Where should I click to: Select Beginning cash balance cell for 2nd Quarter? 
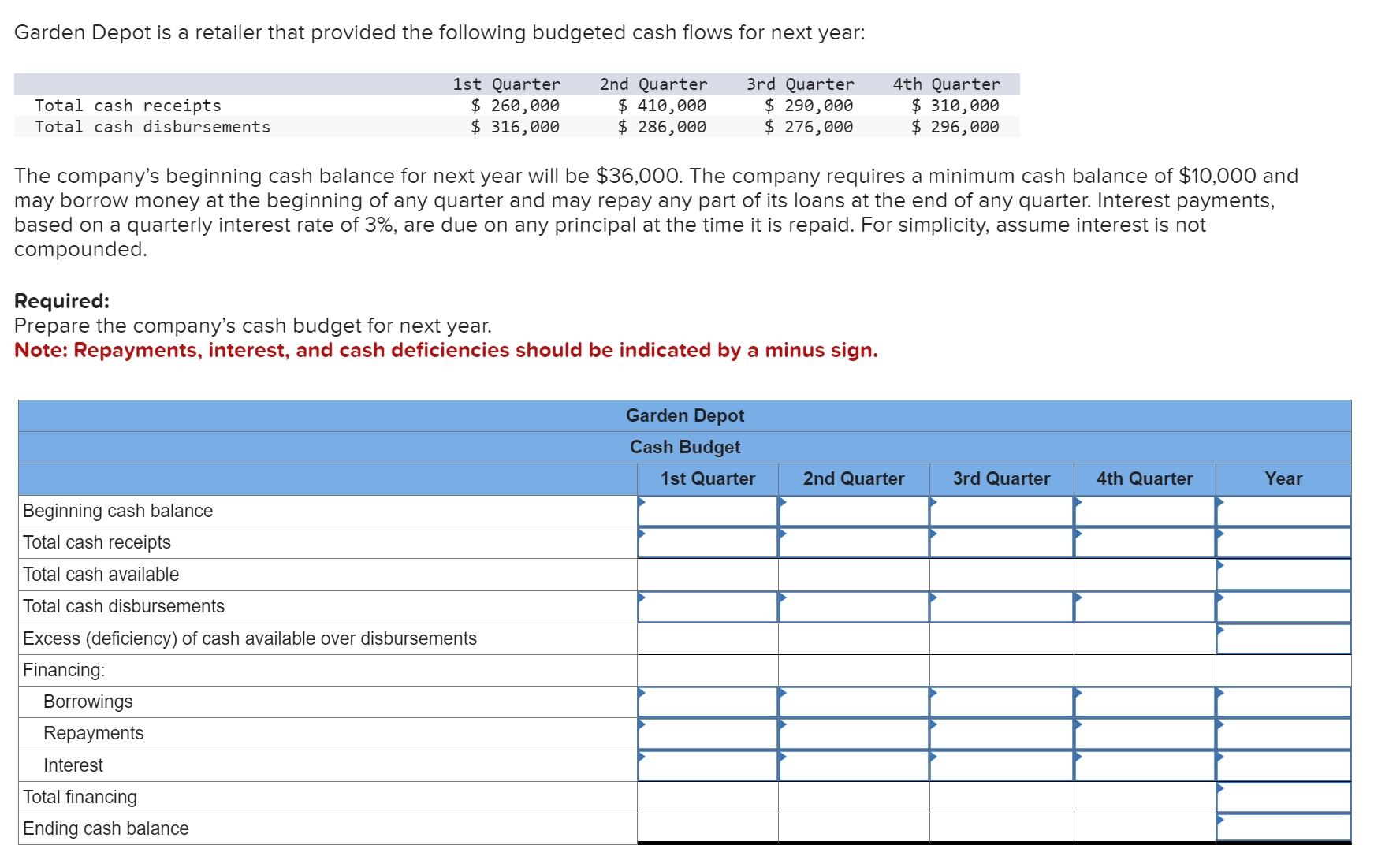(854, 511)
